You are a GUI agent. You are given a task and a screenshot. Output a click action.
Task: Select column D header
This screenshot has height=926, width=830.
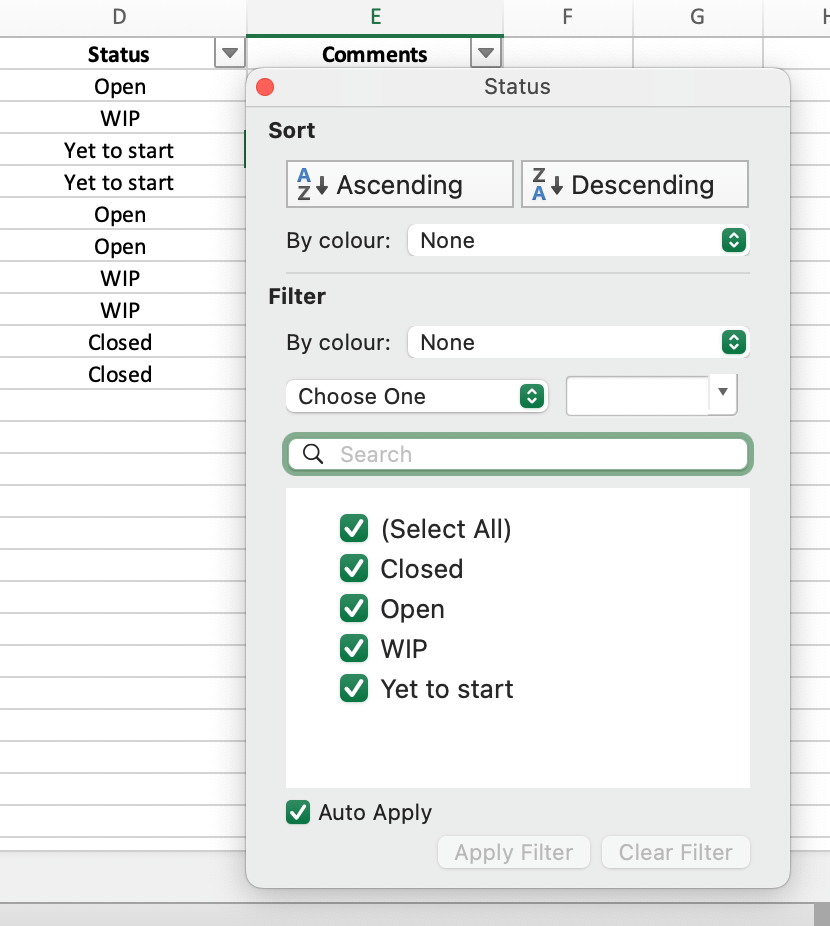pyautogui.click(x=120, y=16)
